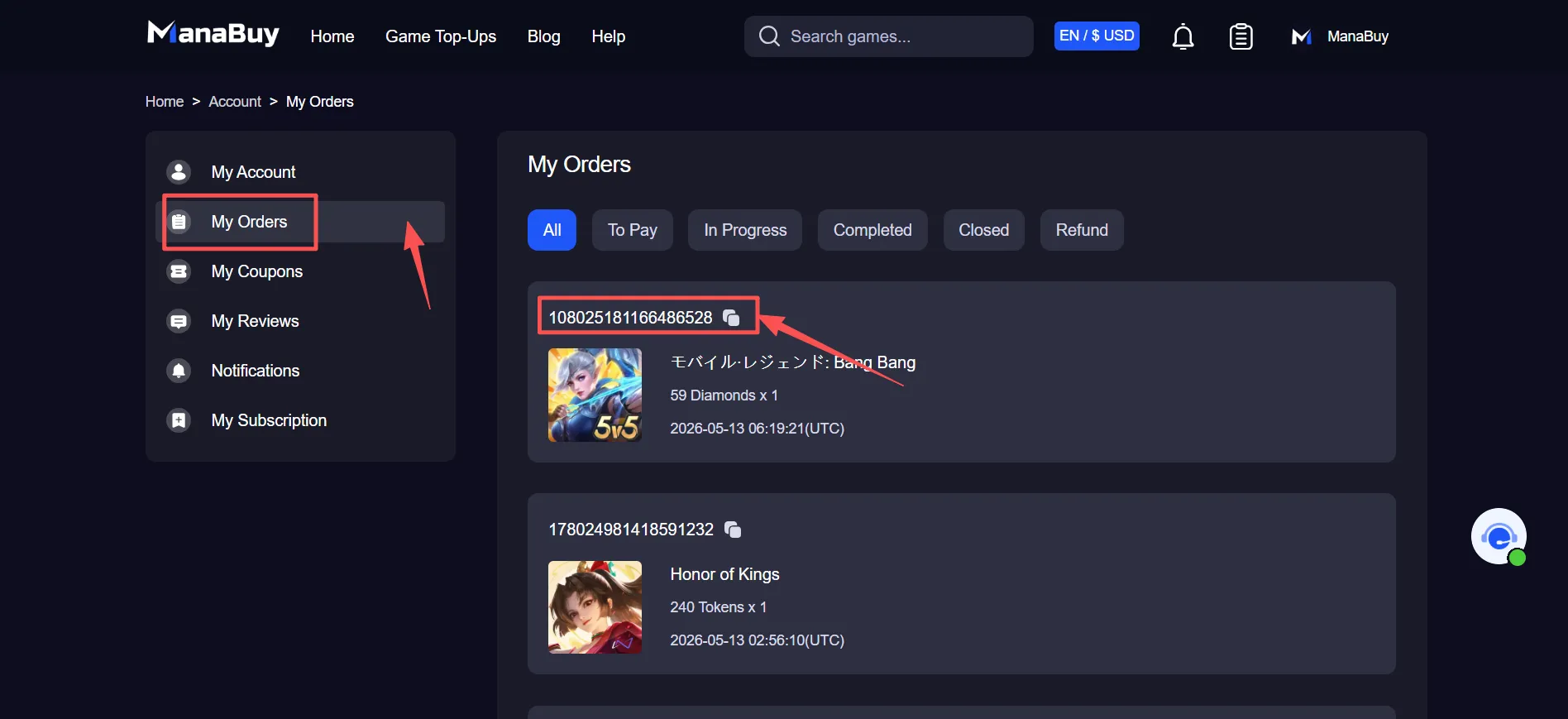This screenshot has width=1568, height=719.
Task: Switch to the In Progress tab
Action: (x=745, y=230)
